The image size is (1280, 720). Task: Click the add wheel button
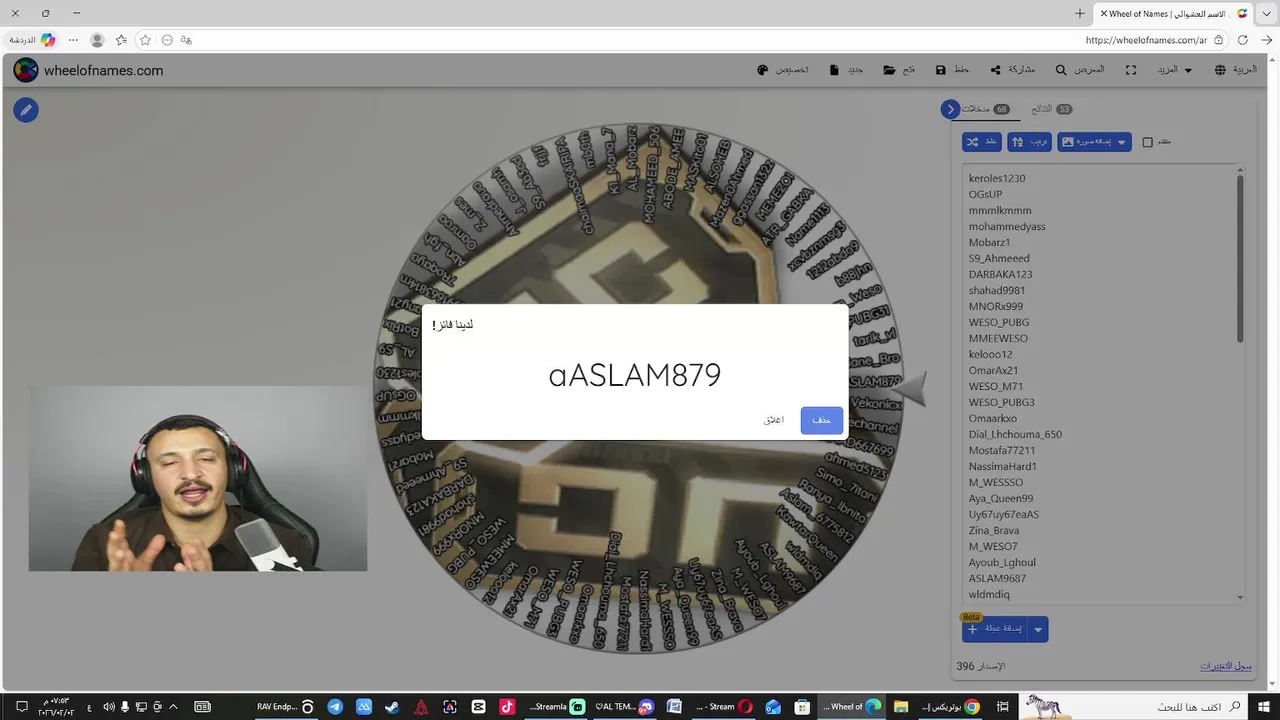coord(994,629)
